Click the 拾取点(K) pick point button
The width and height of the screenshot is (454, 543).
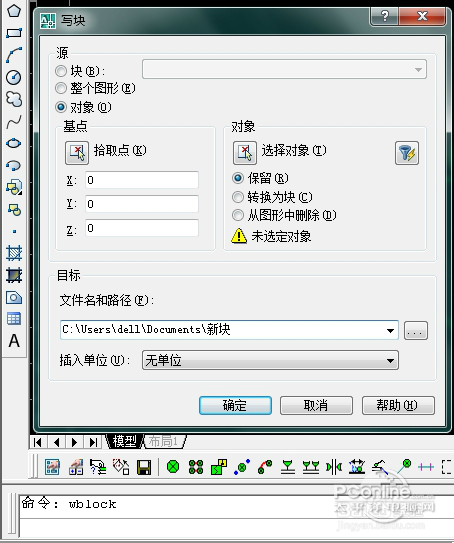[77, 152]
